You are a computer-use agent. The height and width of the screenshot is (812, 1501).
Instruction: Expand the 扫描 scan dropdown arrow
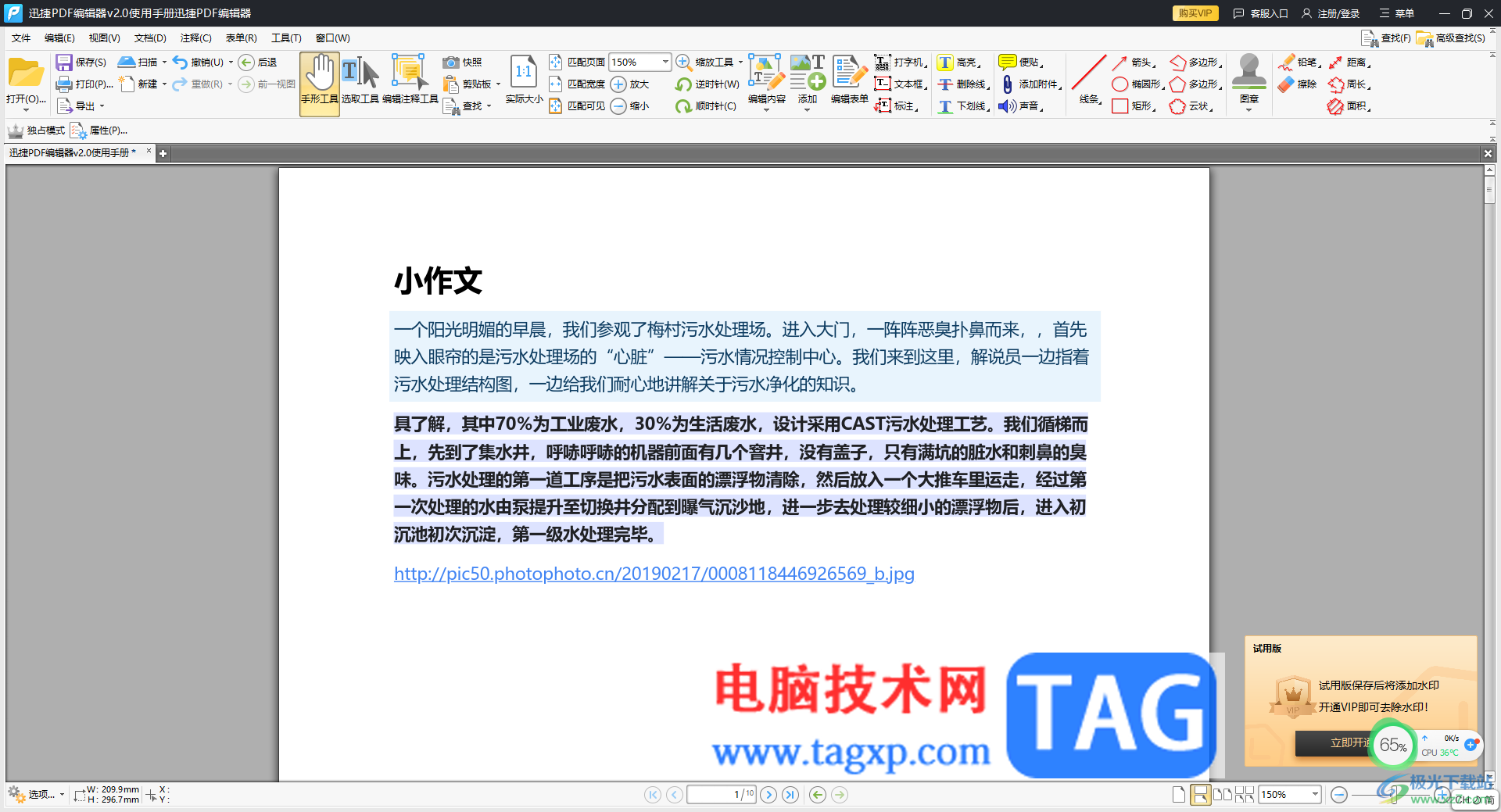point(164,63)
